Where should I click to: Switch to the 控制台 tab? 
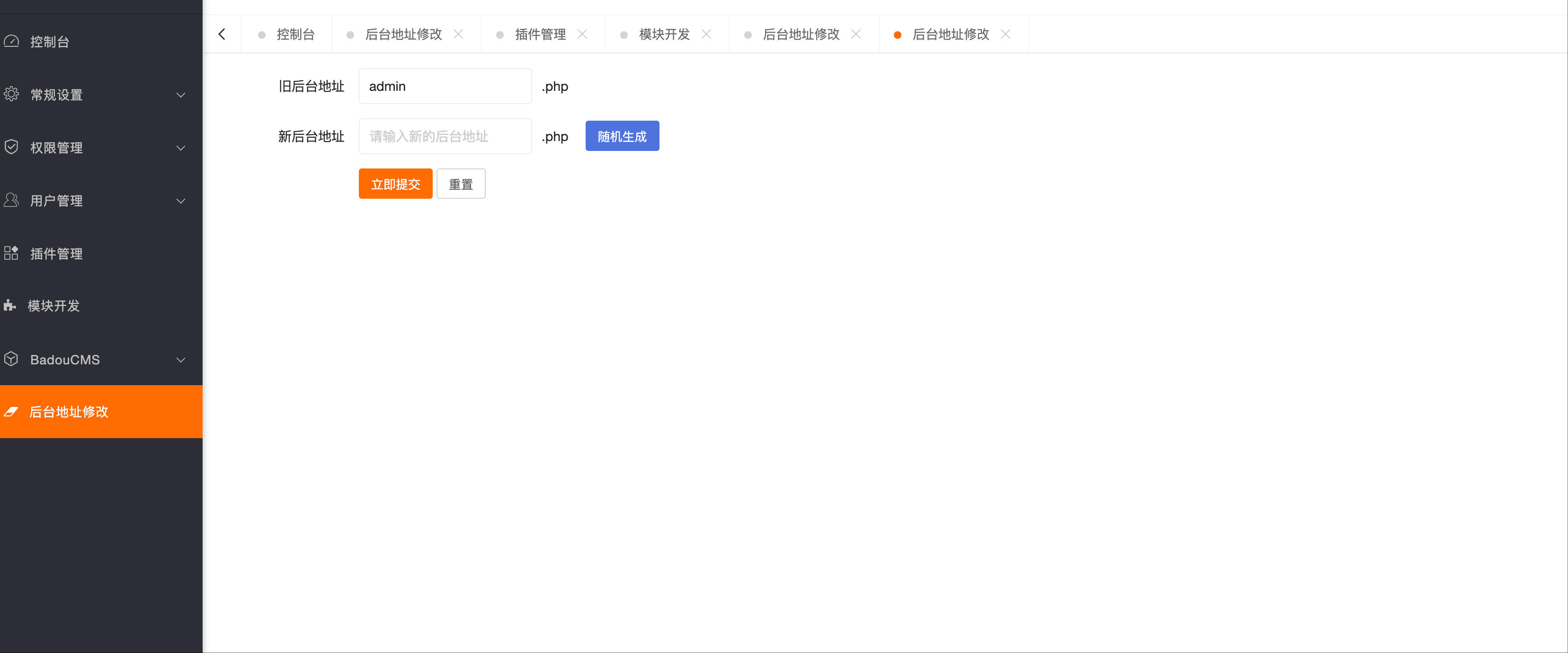tap(295, 34)
